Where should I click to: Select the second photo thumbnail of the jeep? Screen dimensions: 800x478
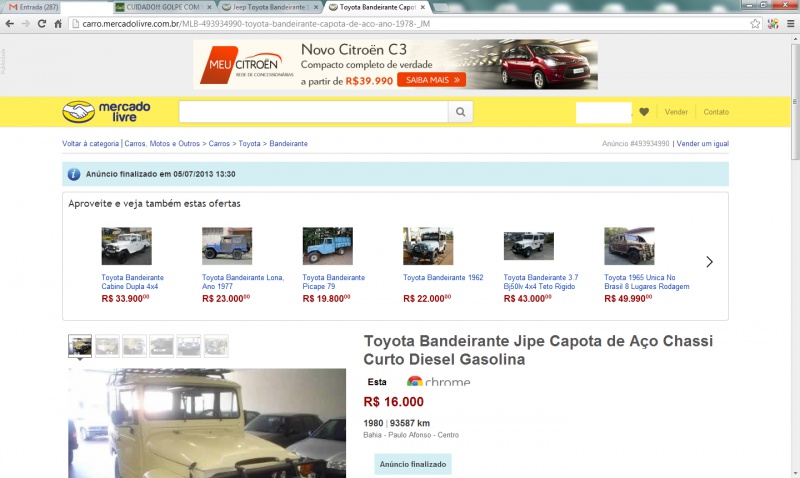[x=107, y=345]
